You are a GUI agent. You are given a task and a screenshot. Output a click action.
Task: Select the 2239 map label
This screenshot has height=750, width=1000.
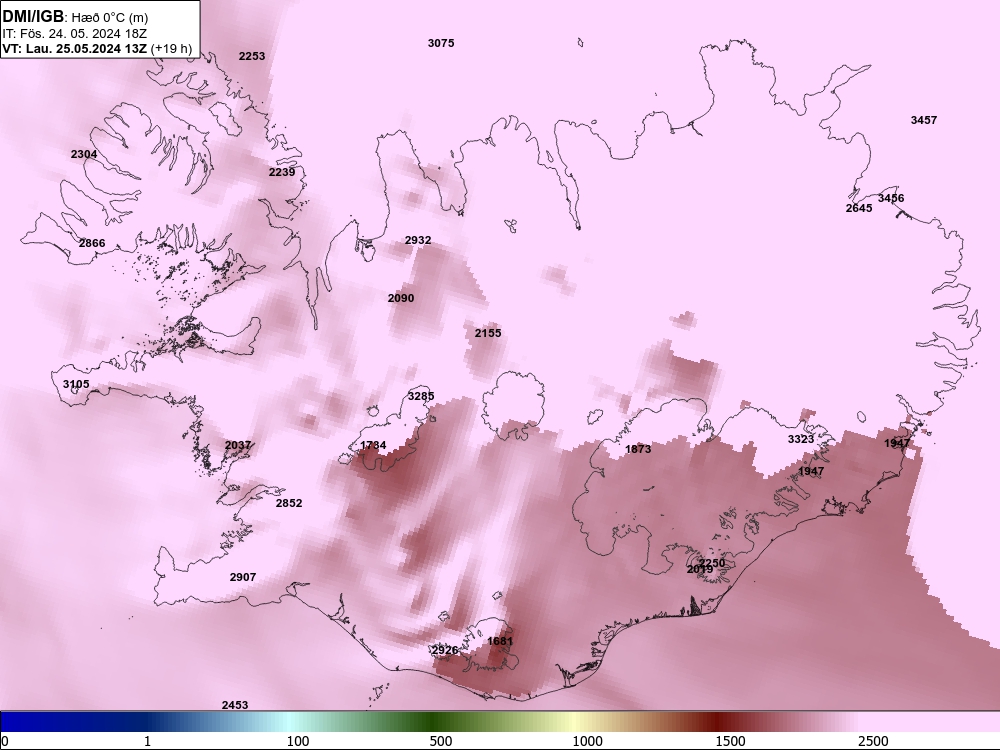282,172
